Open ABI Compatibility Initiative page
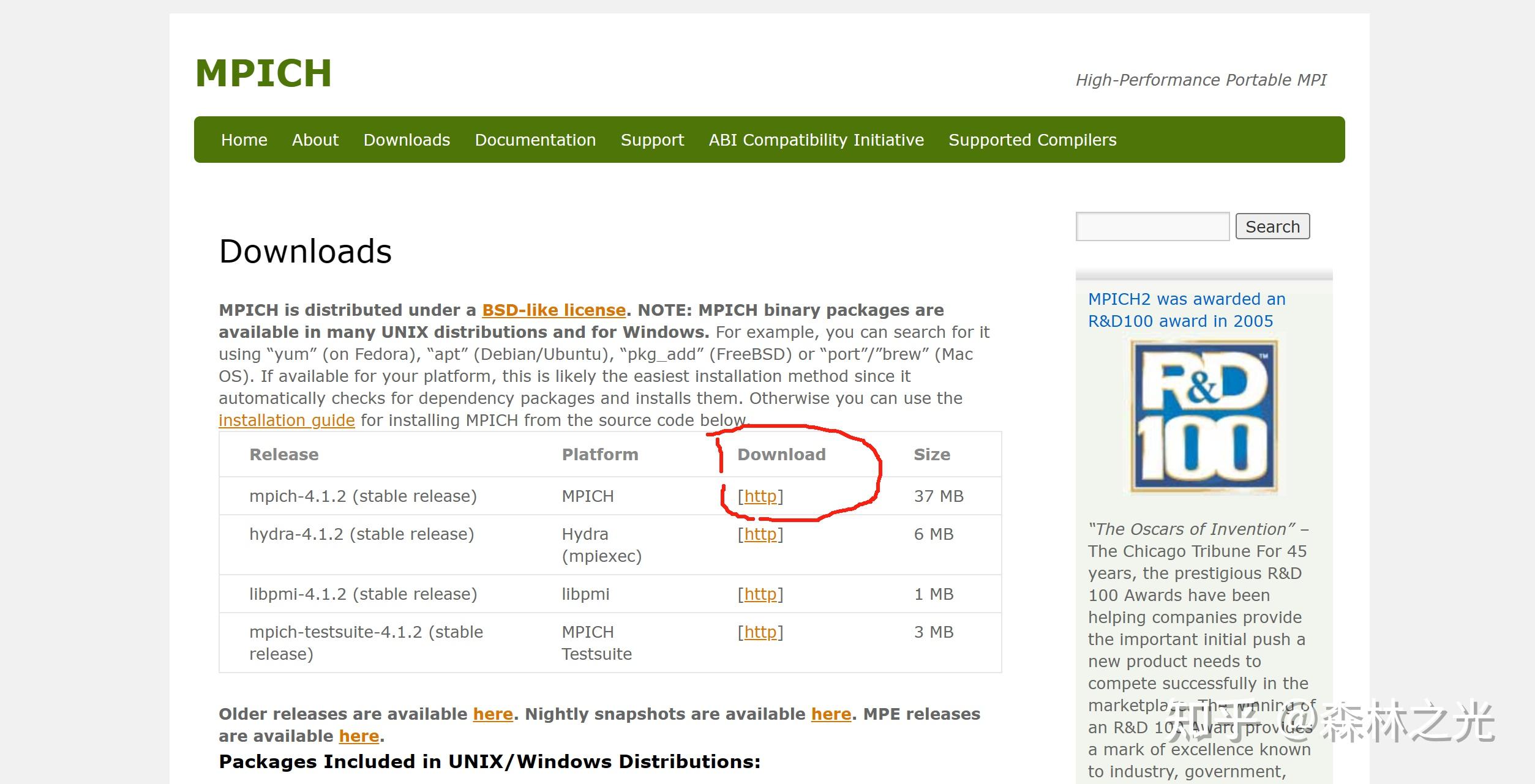This screenshot has width=1535, height=784. (816, 140)
